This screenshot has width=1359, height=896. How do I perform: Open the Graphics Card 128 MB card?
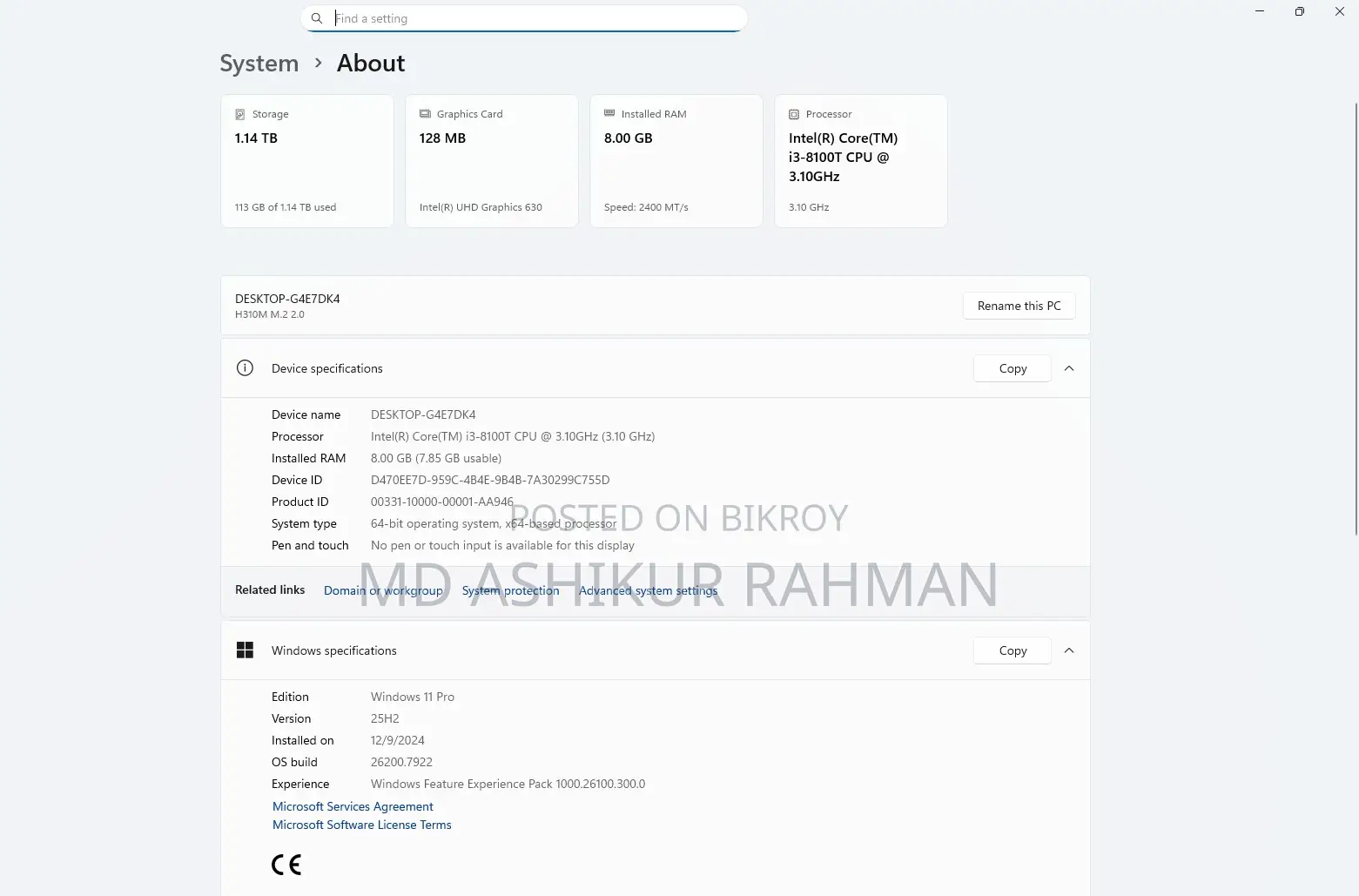(x=492, y=161)
